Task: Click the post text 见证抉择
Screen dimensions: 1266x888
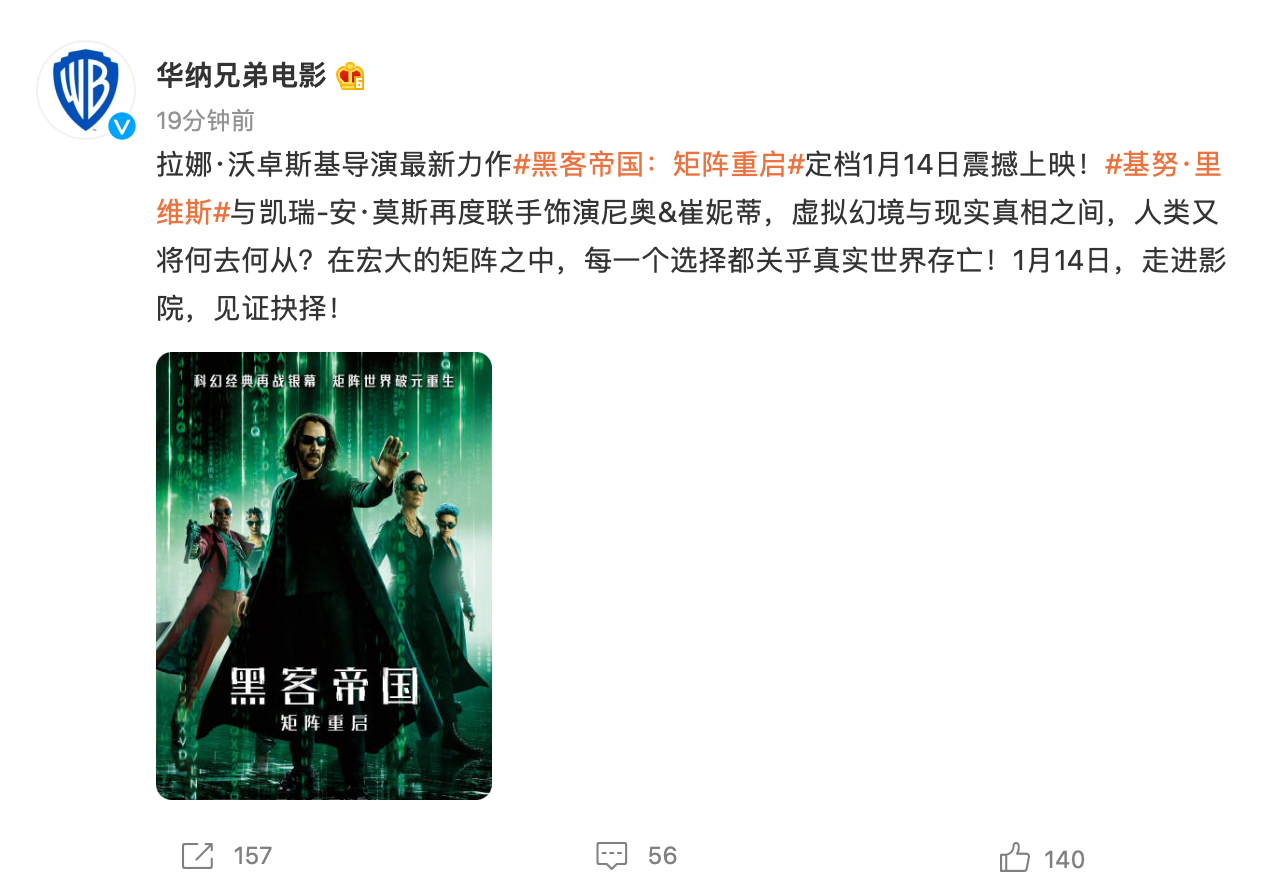Action: tap(269, 308)
